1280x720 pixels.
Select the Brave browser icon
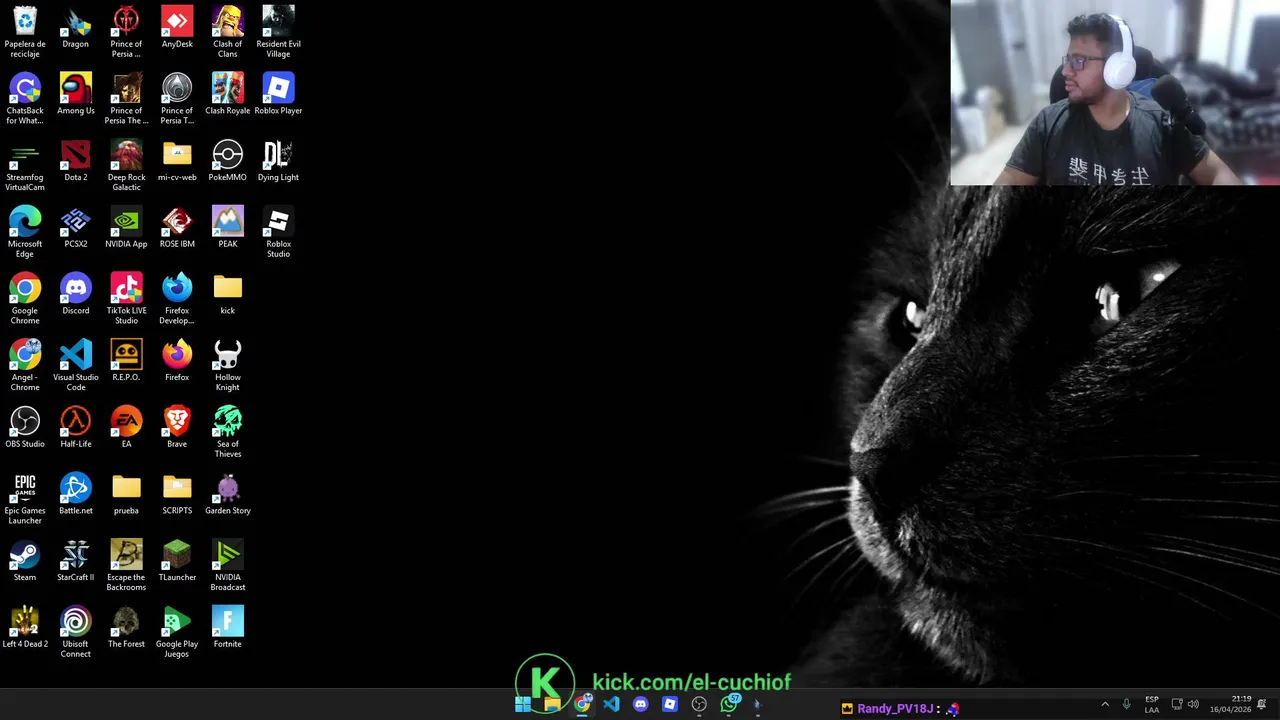click(x=177, y=427)
